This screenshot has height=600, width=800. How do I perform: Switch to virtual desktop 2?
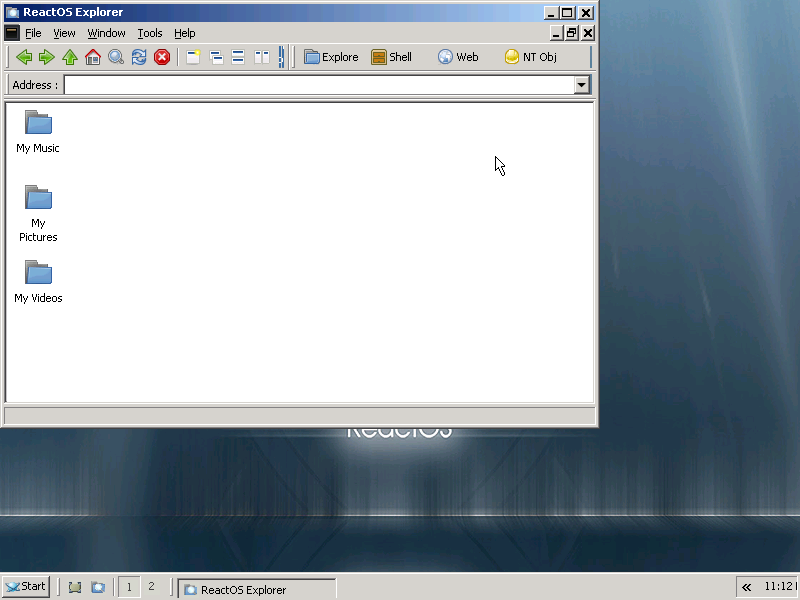pos(151,587)
